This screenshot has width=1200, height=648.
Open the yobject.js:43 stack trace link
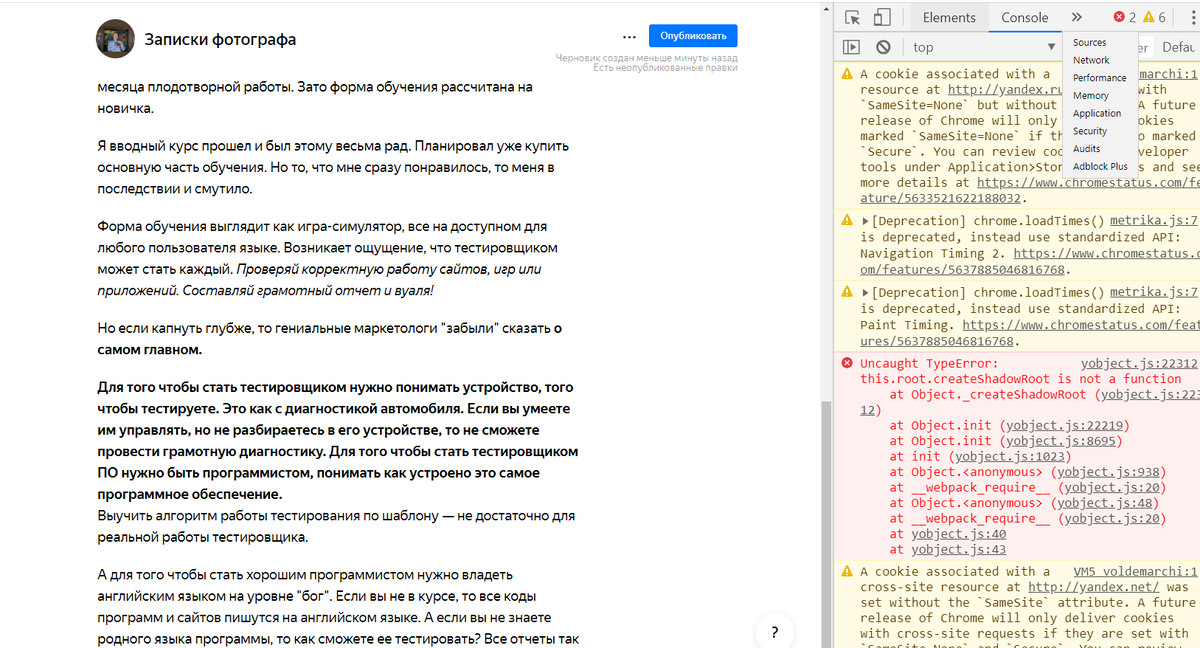tap(959, 550)
